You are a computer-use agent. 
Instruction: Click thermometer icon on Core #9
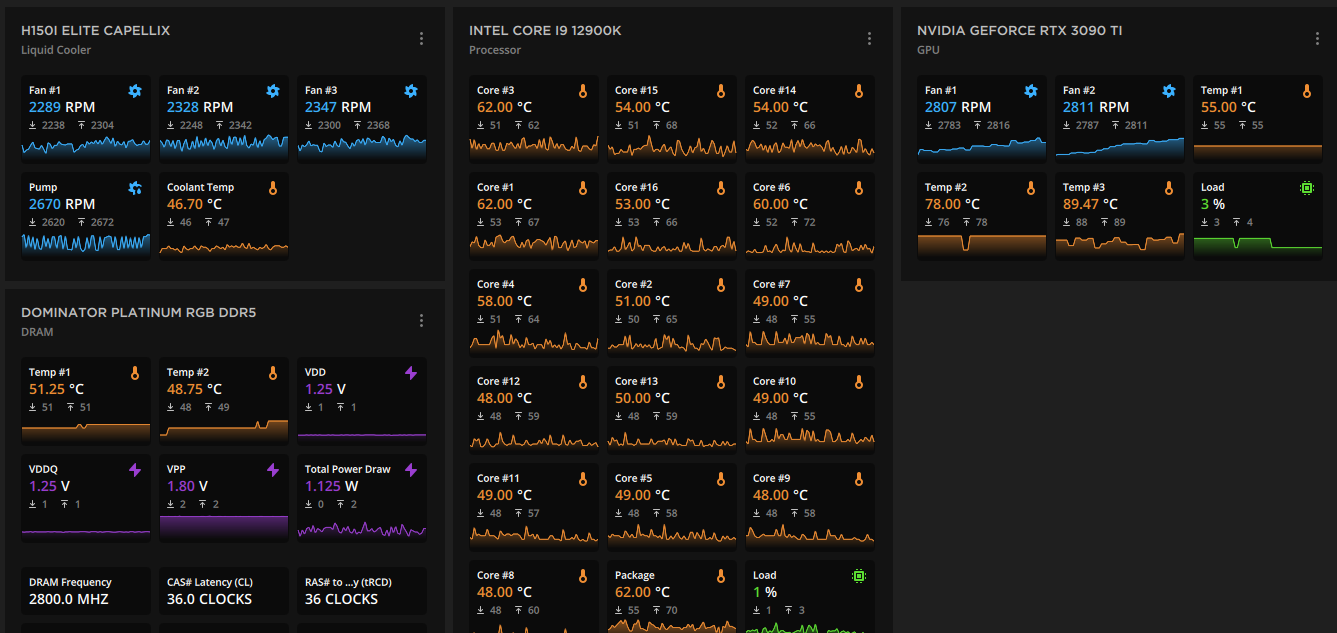click(x=859, y=479)
